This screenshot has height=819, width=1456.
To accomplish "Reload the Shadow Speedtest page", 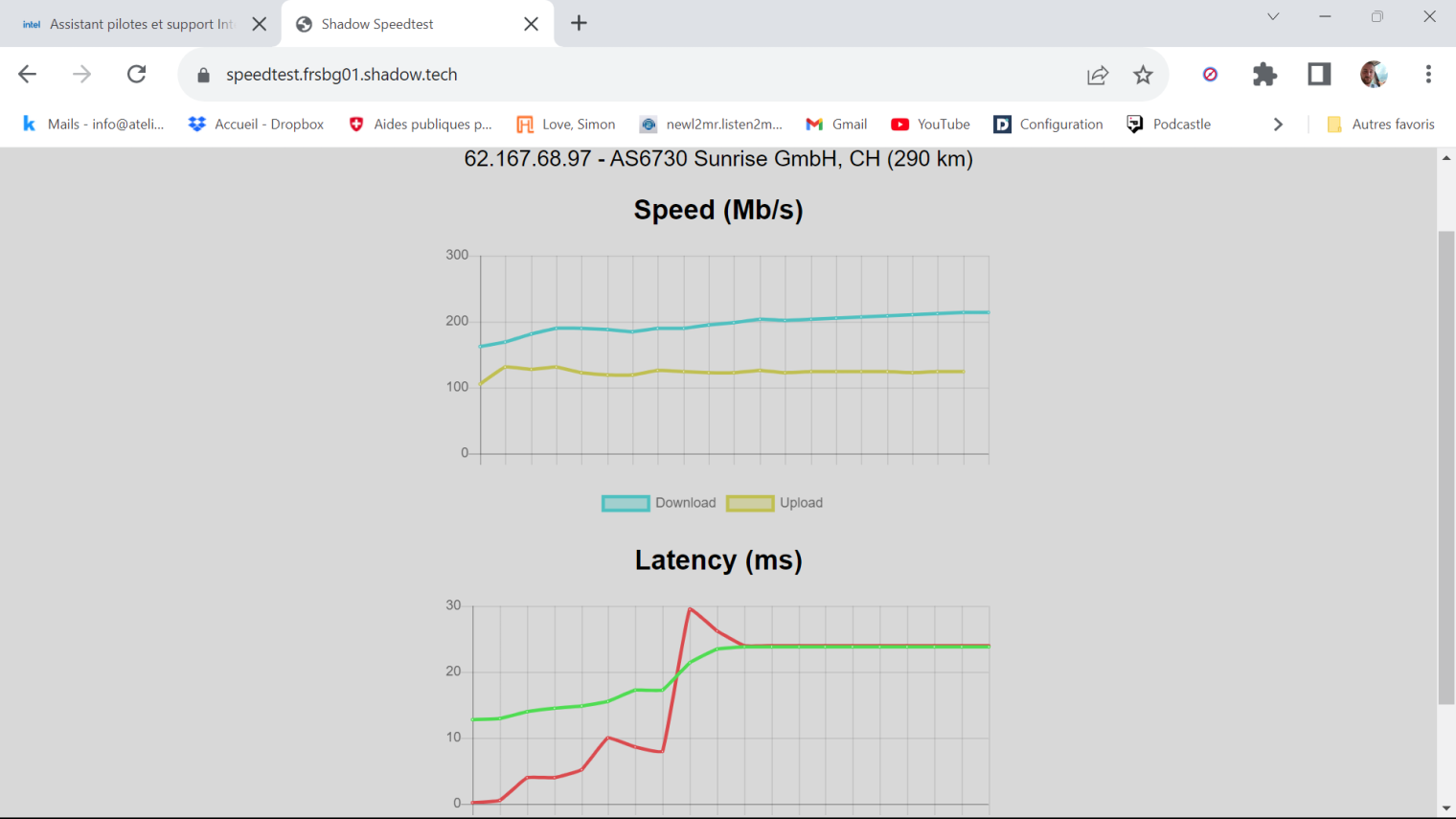I will coord(137,75).
